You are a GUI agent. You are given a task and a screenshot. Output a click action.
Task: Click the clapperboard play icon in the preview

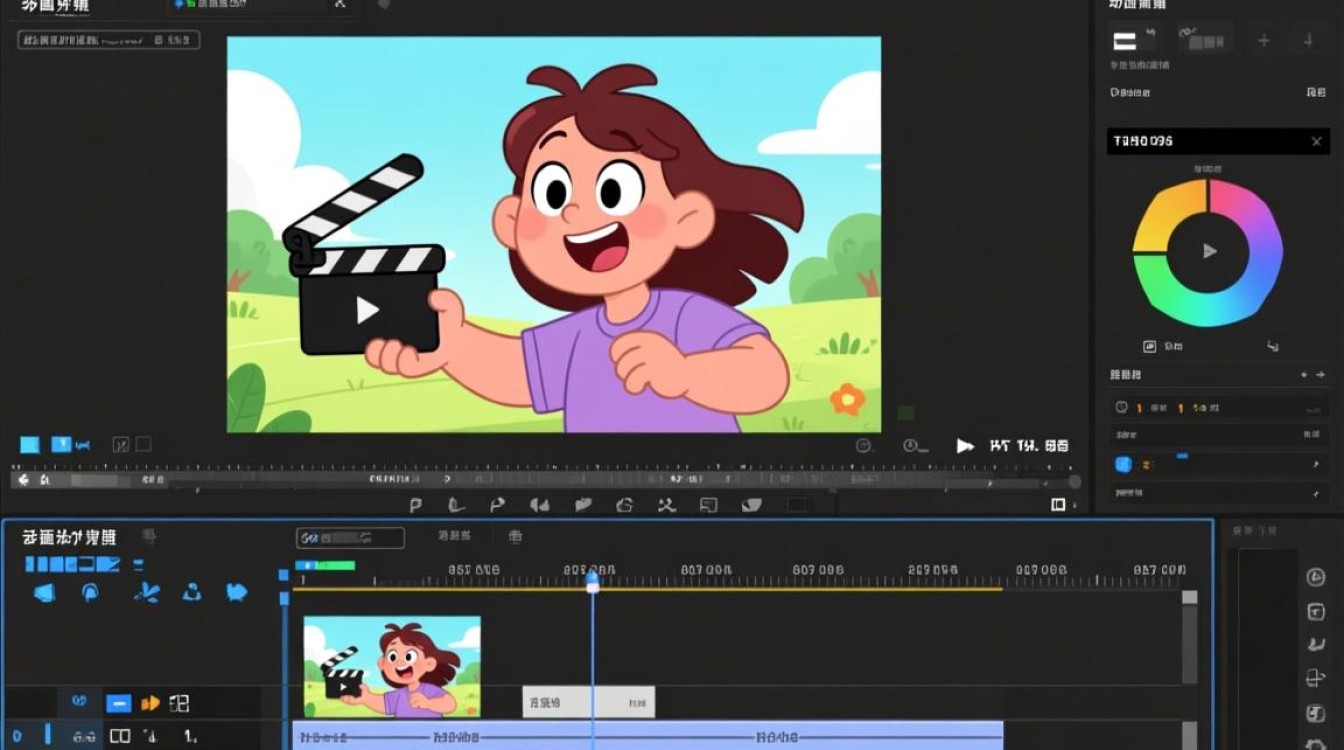(x=367, y=310)
